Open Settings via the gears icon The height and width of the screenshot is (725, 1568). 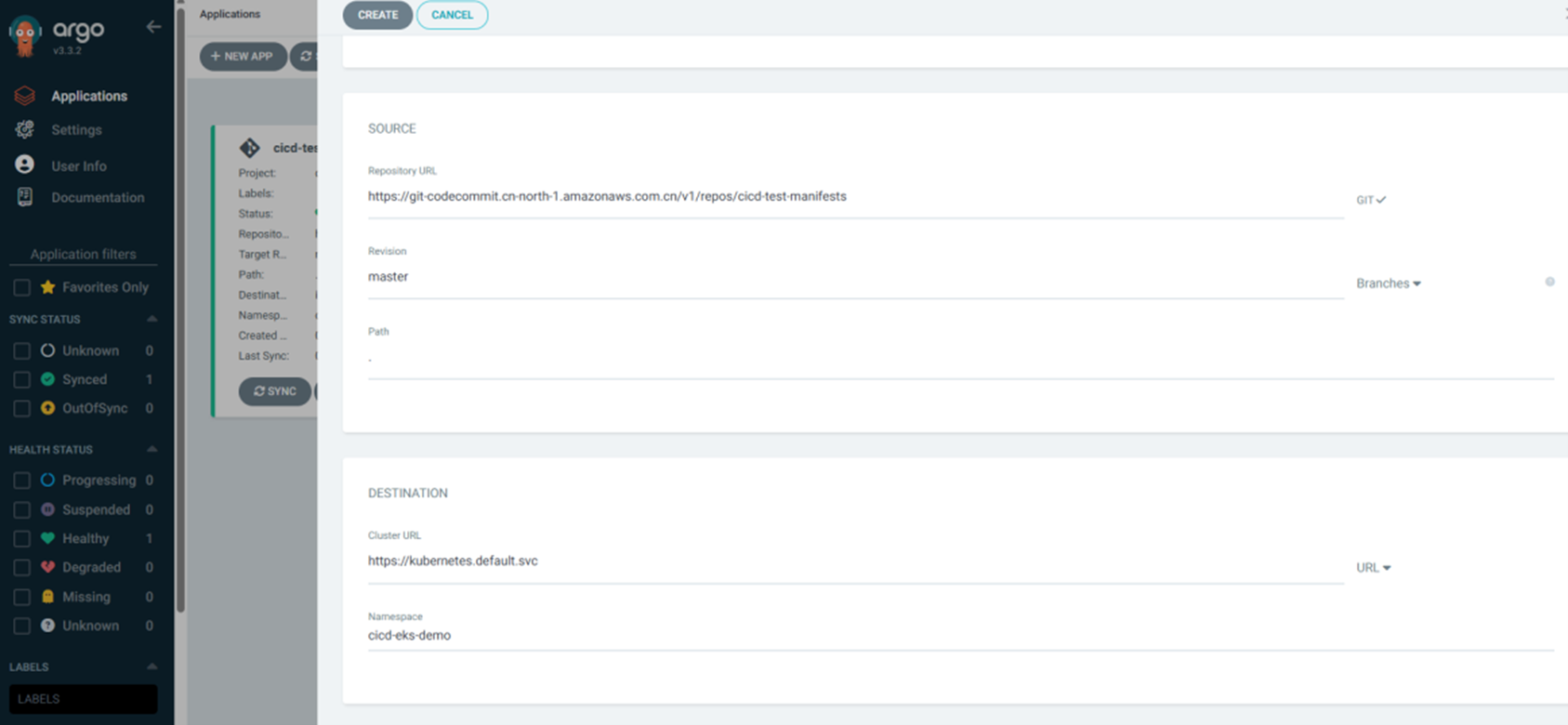coord(25,130)
